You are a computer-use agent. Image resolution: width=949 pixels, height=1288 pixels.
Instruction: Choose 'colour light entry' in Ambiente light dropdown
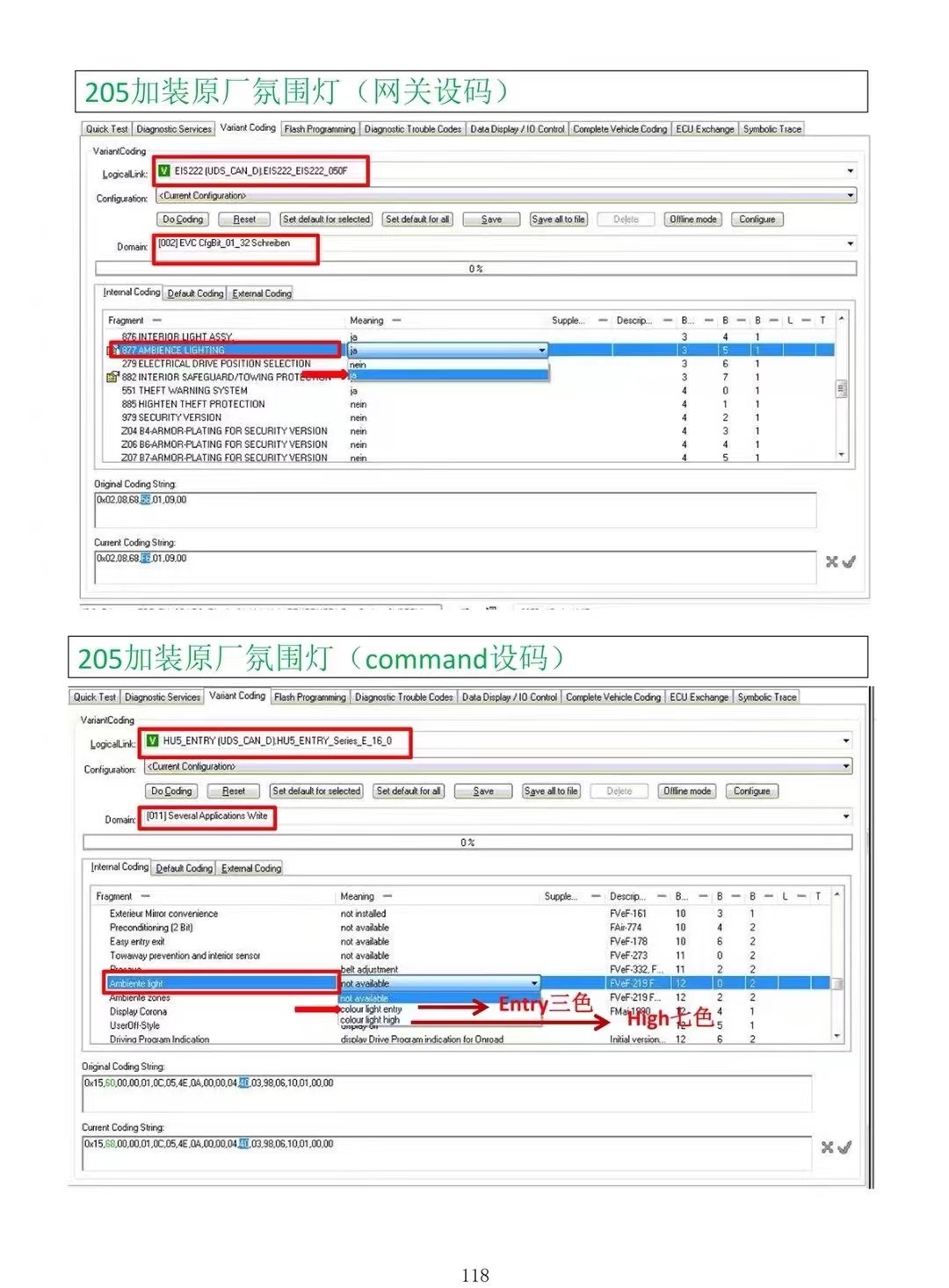371,1009
